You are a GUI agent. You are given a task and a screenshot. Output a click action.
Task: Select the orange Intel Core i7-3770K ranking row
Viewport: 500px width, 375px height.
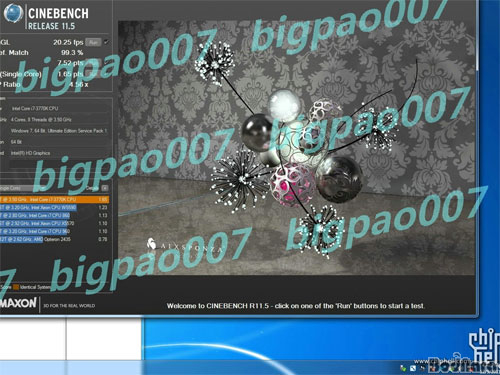54,200
